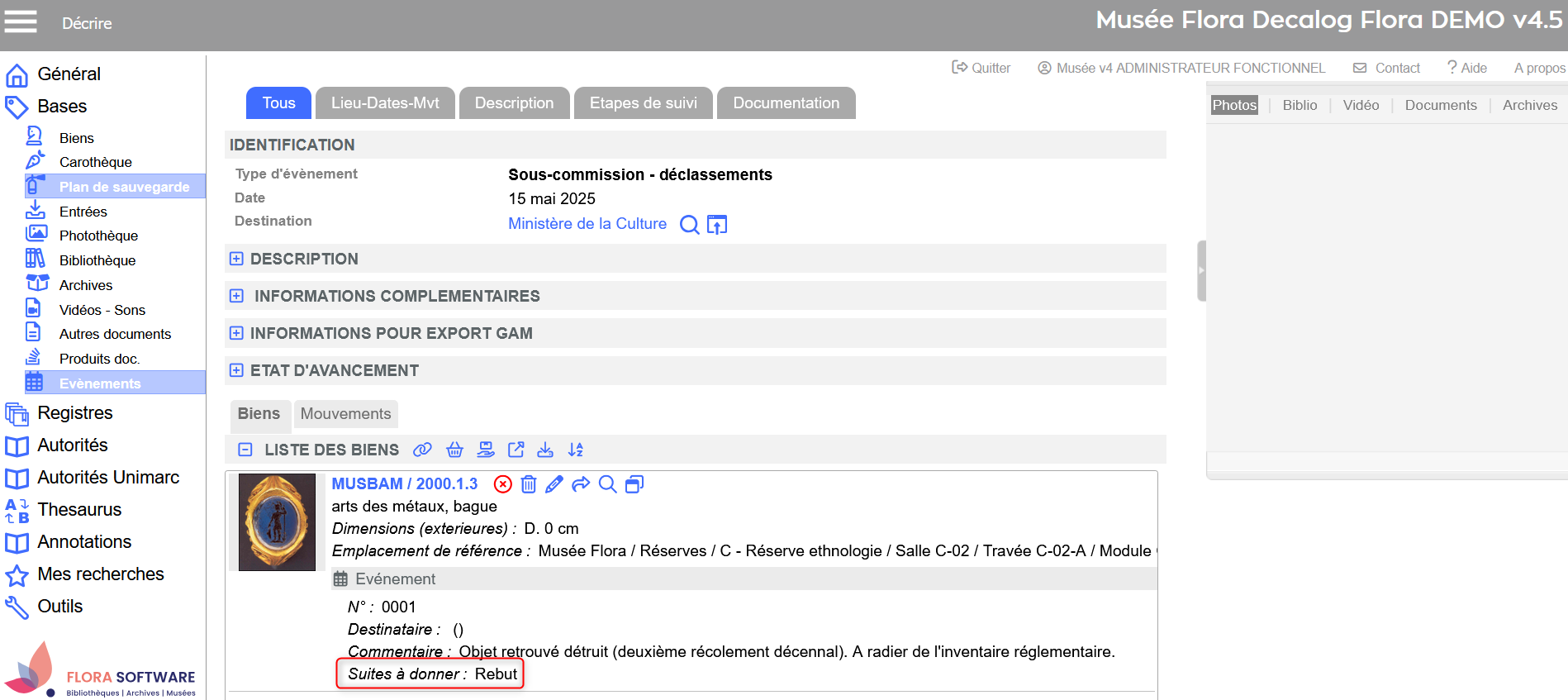Viewport: 1568px width, 700px height.
Task: Open the hamburger menu at top left
Action: [x=21, y=21]
